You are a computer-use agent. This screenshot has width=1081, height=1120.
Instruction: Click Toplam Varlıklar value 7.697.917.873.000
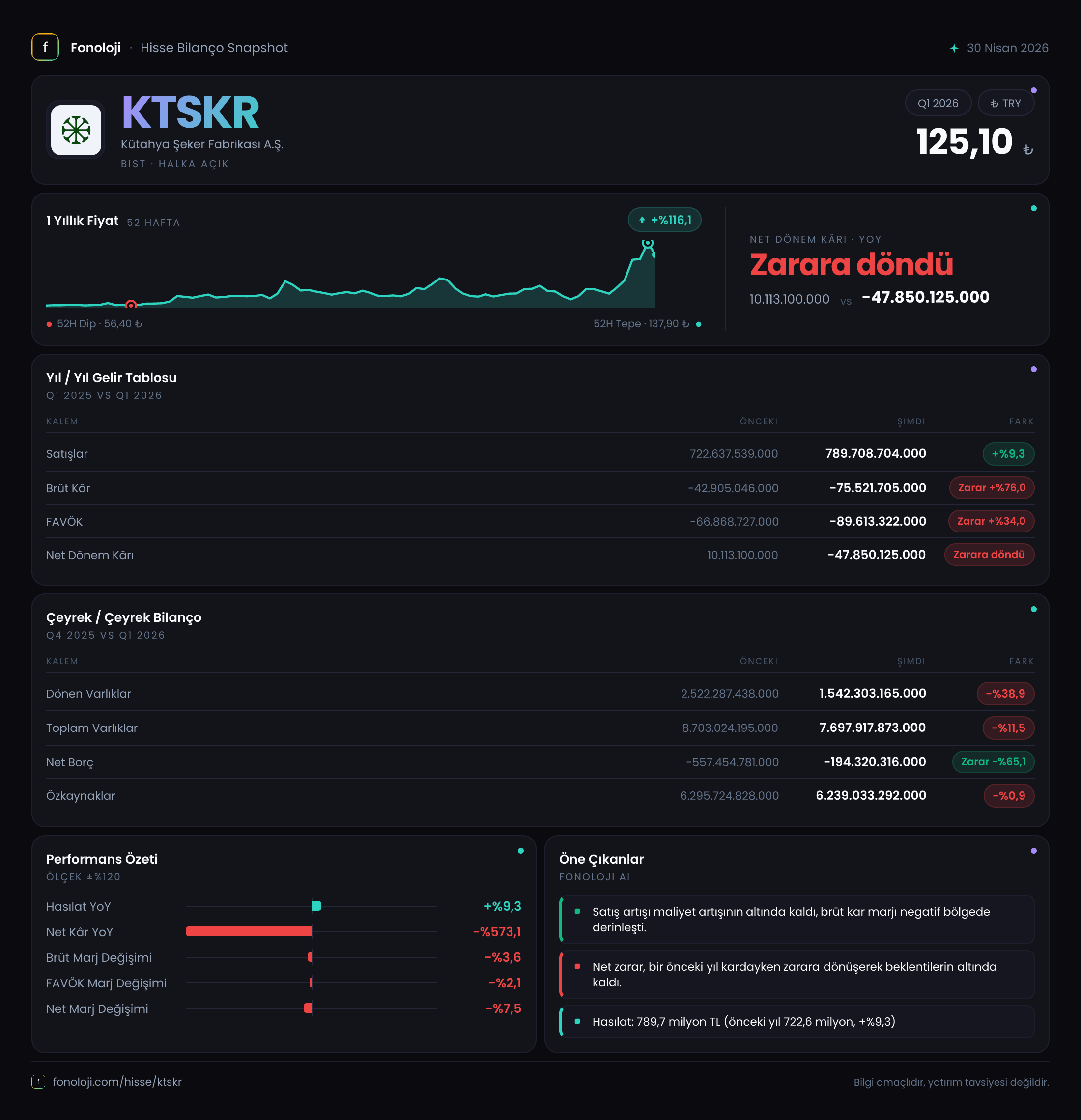point(872,728)
